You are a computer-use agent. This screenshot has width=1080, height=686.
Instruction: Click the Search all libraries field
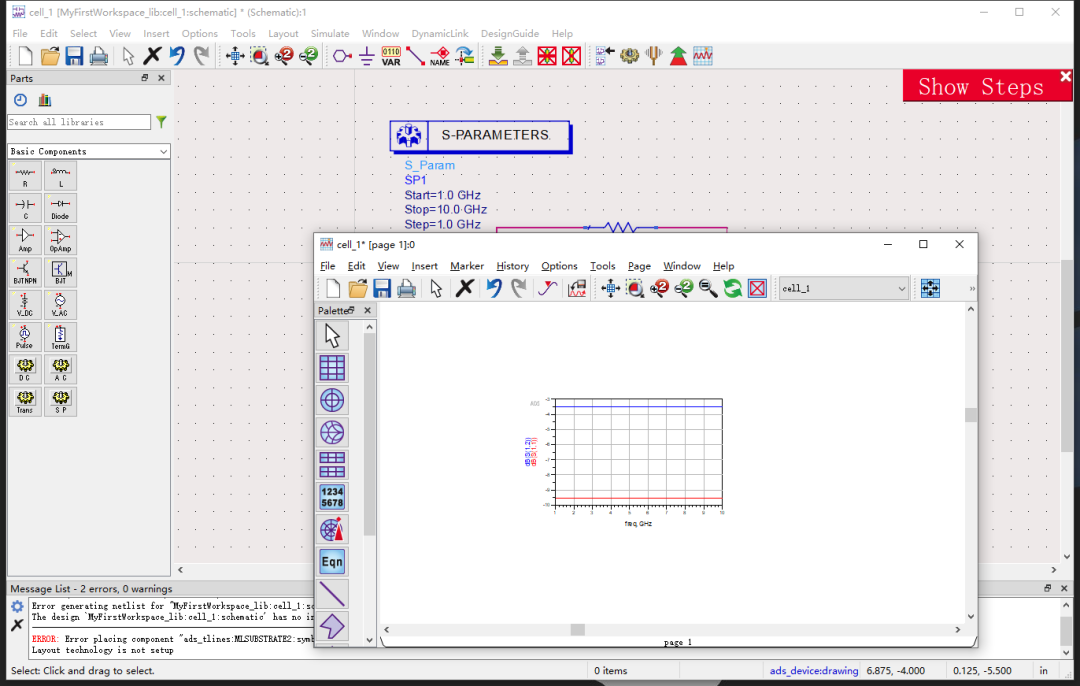[79, 122]
